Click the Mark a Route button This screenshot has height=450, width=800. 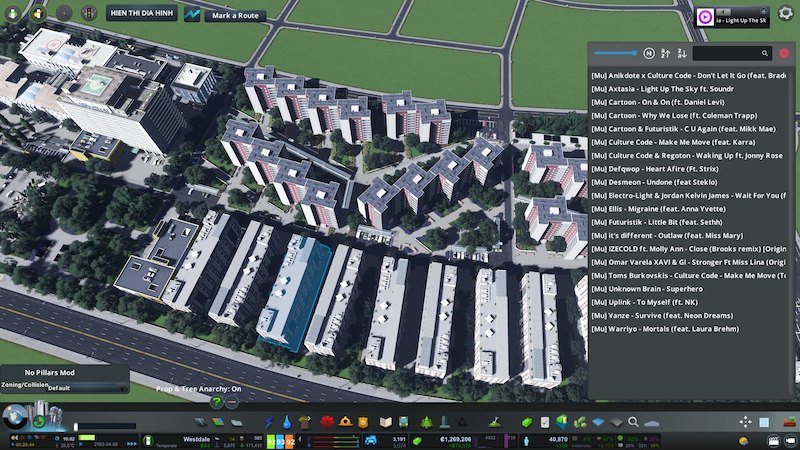[x=234, y=15]
